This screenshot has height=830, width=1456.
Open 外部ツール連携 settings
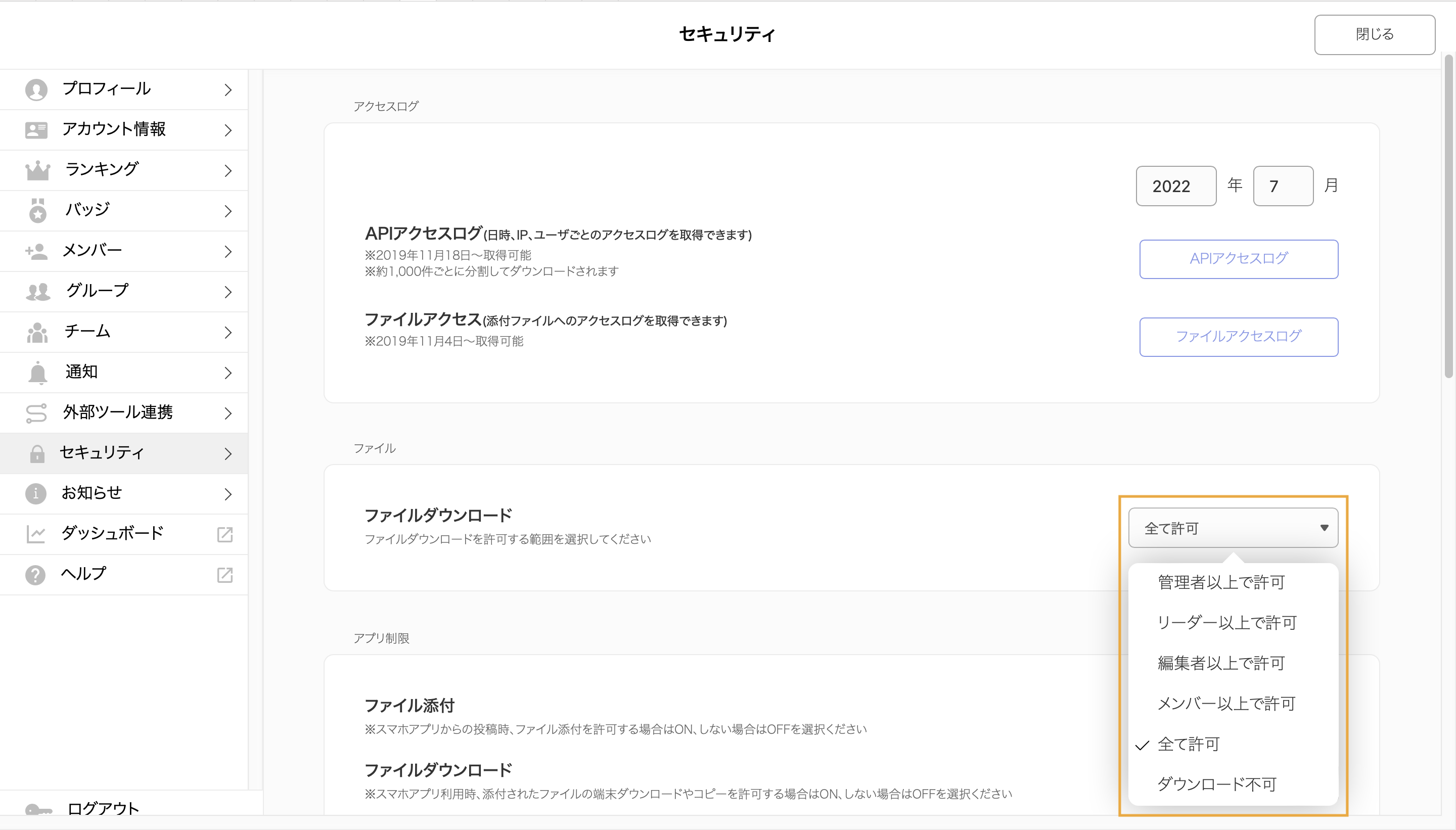[x=124, y=413]
